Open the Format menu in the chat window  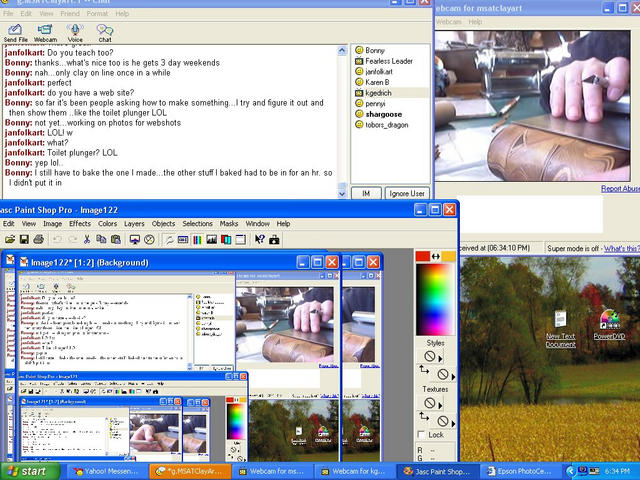[x=97, y=13]
